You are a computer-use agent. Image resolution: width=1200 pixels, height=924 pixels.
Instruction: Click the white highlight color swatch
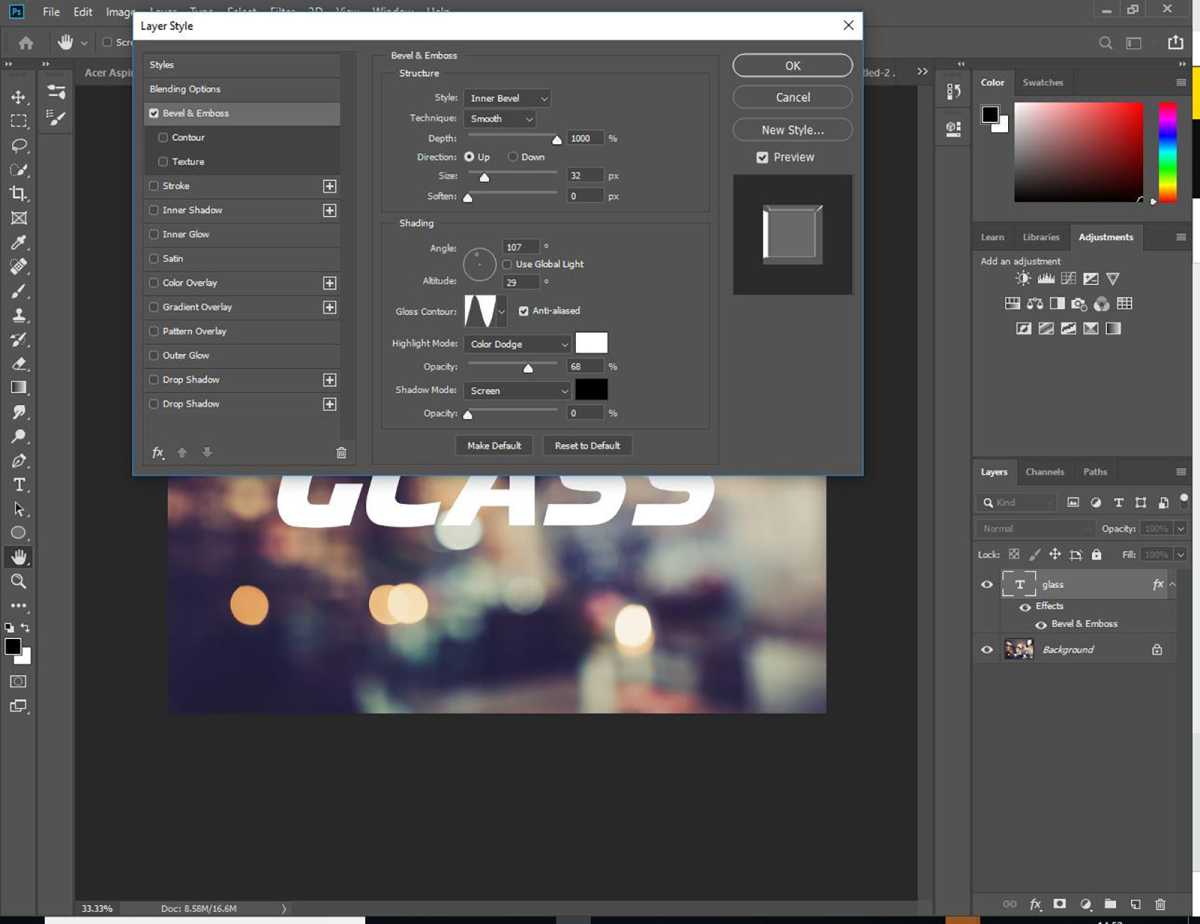[x=592, y=343]
